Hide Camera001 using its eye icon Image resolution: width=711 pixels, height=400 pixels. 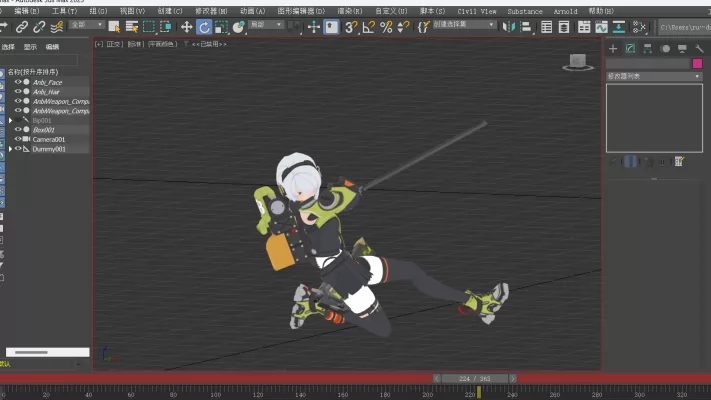tap(18, 139)
